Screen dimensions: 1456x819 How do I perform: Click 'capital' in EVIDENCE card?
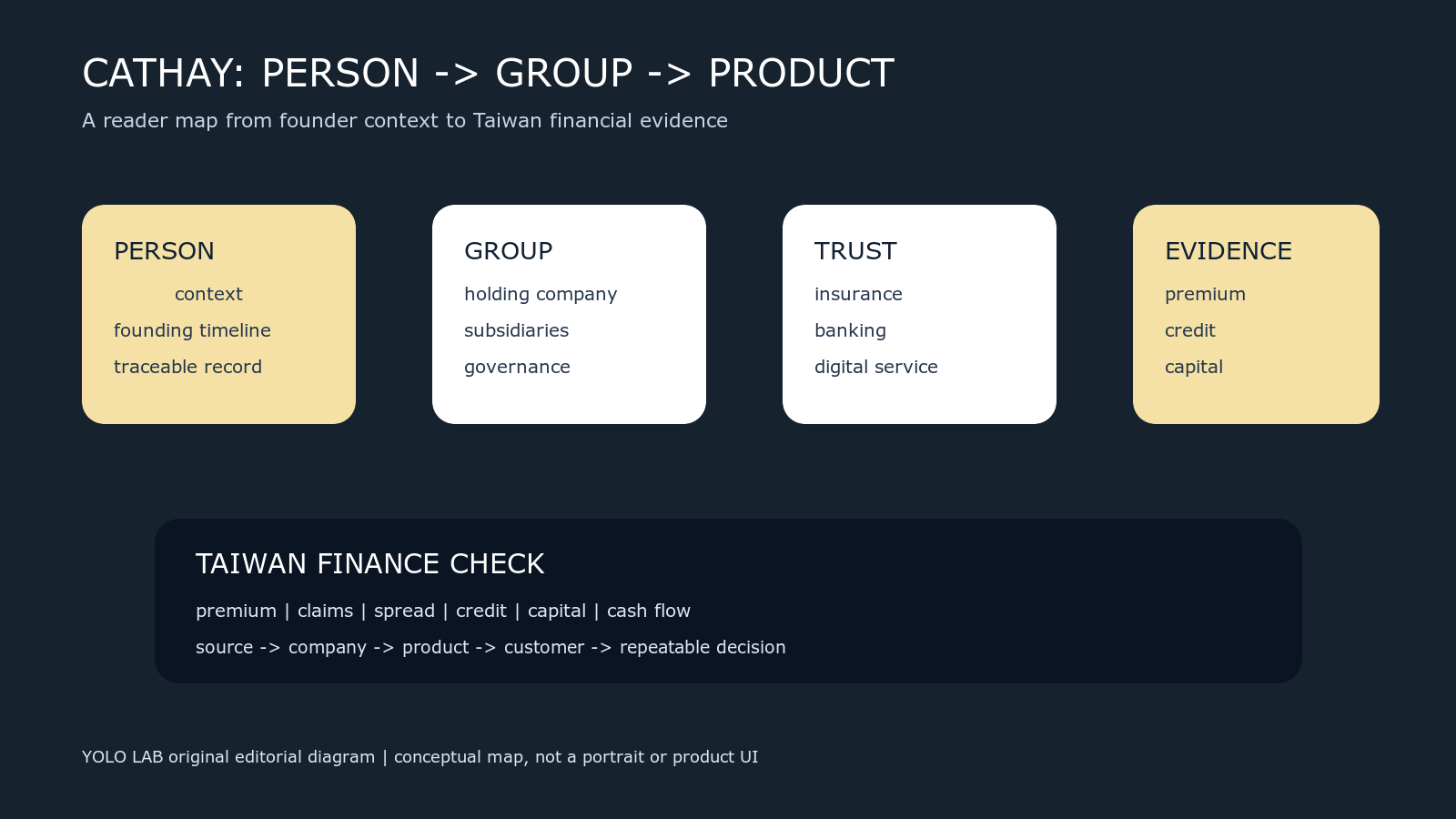click(x=1193, y=368)
